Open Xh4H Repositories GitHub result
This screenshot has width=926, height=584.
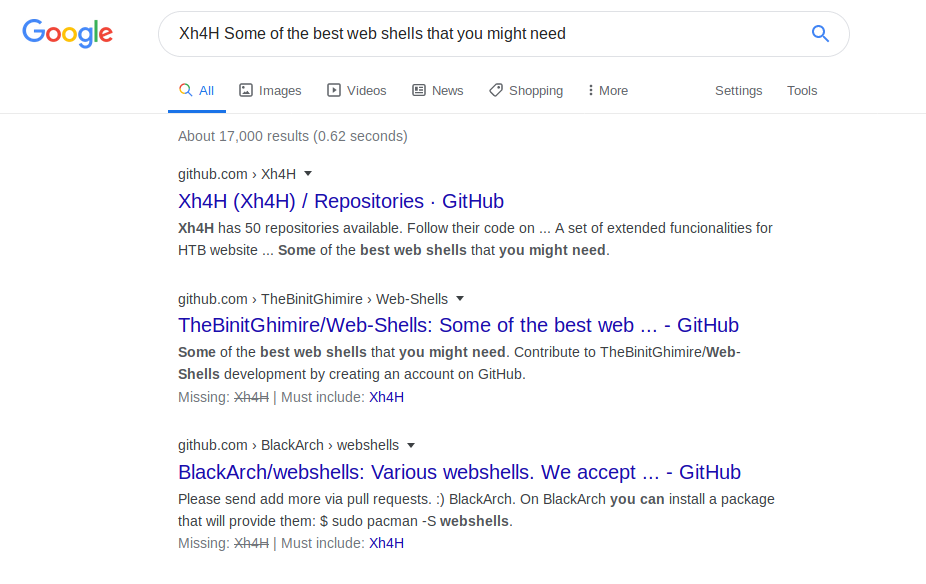click(x=341, y=201)
